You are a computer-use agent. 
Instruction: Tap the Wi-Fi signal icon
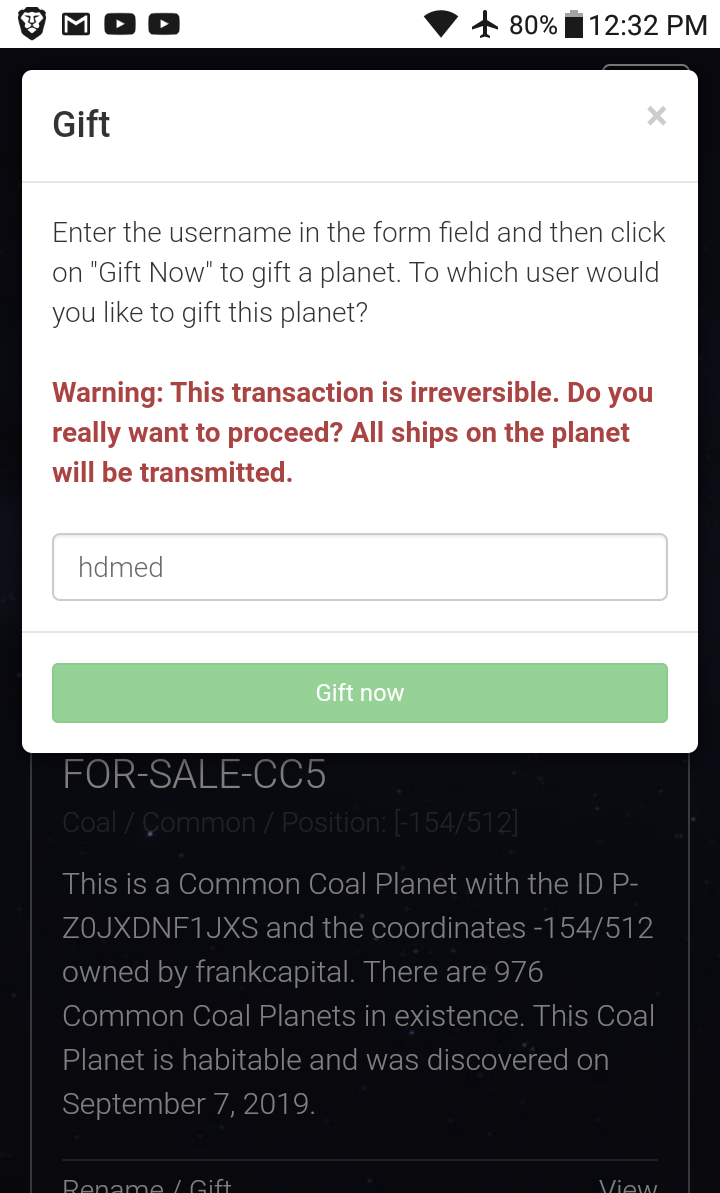(x=440, y=24)
